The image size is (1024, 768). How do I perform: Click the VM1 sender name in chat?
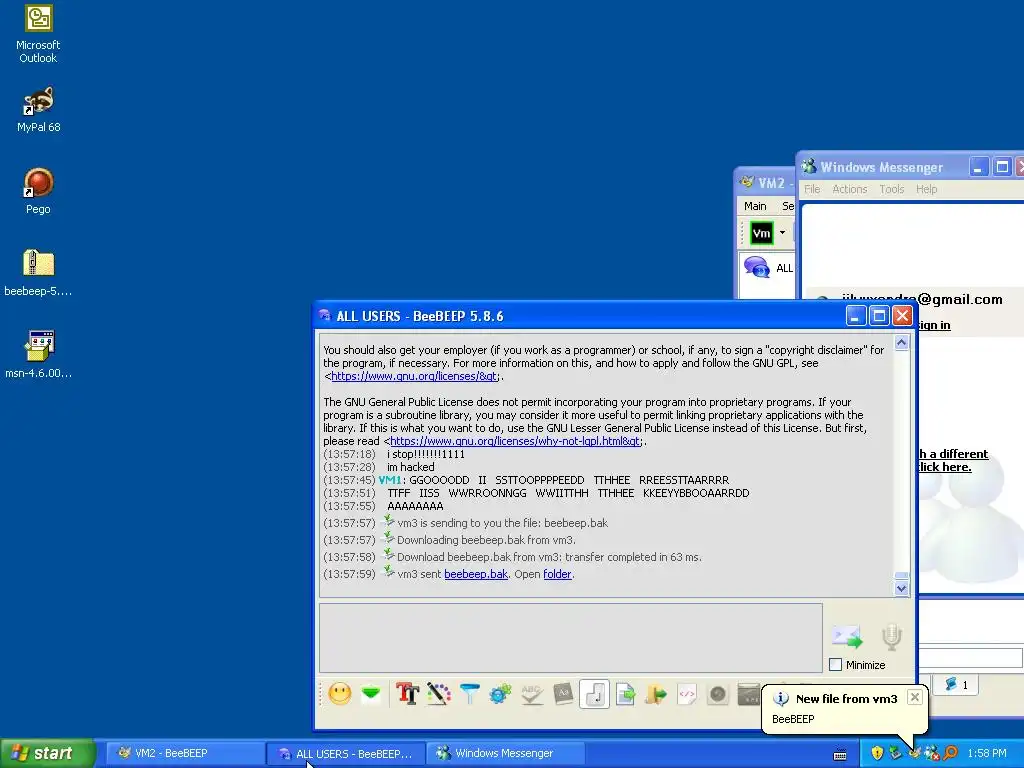[x=390, y=480]
